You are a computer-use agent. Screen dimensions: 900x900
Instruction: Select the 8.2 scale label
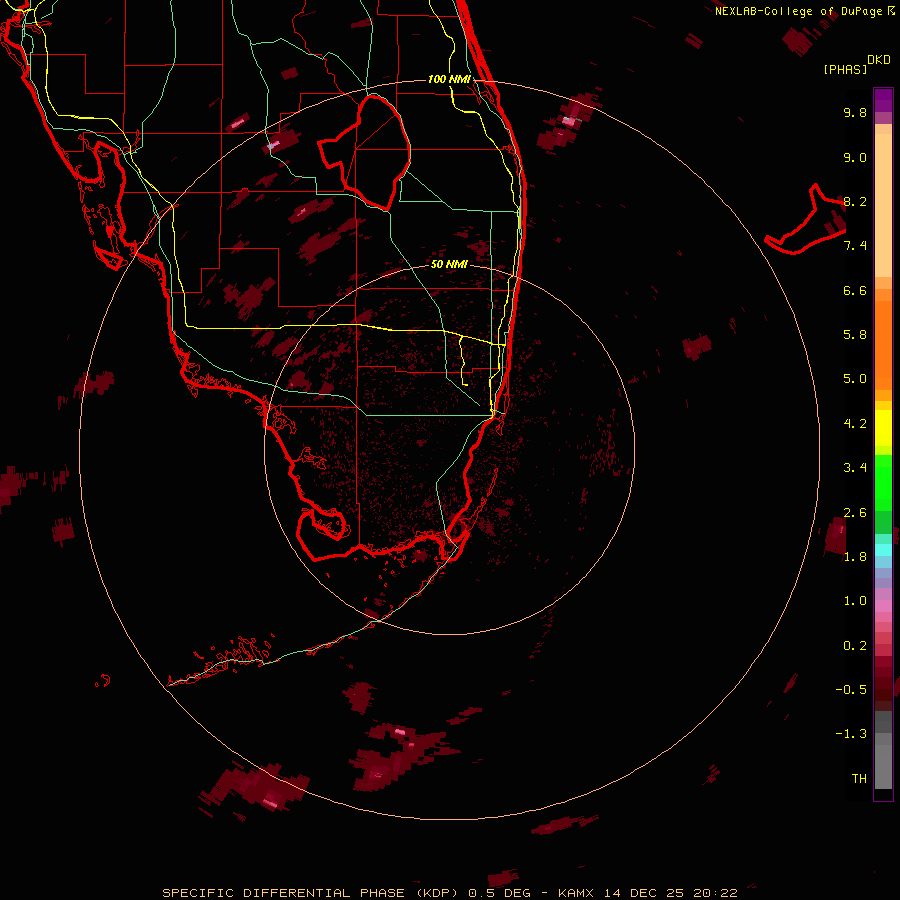[855, 201]
